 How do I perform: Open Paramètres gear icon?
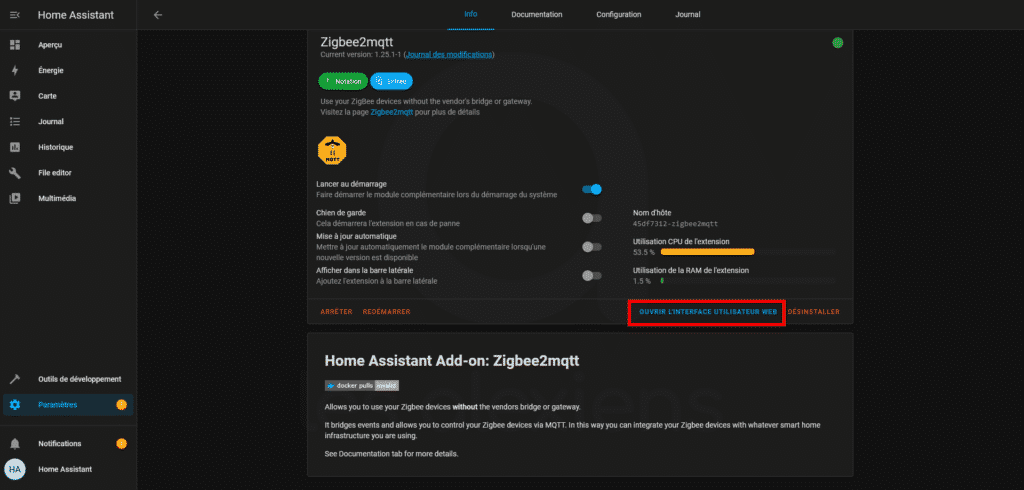(15, 404)
